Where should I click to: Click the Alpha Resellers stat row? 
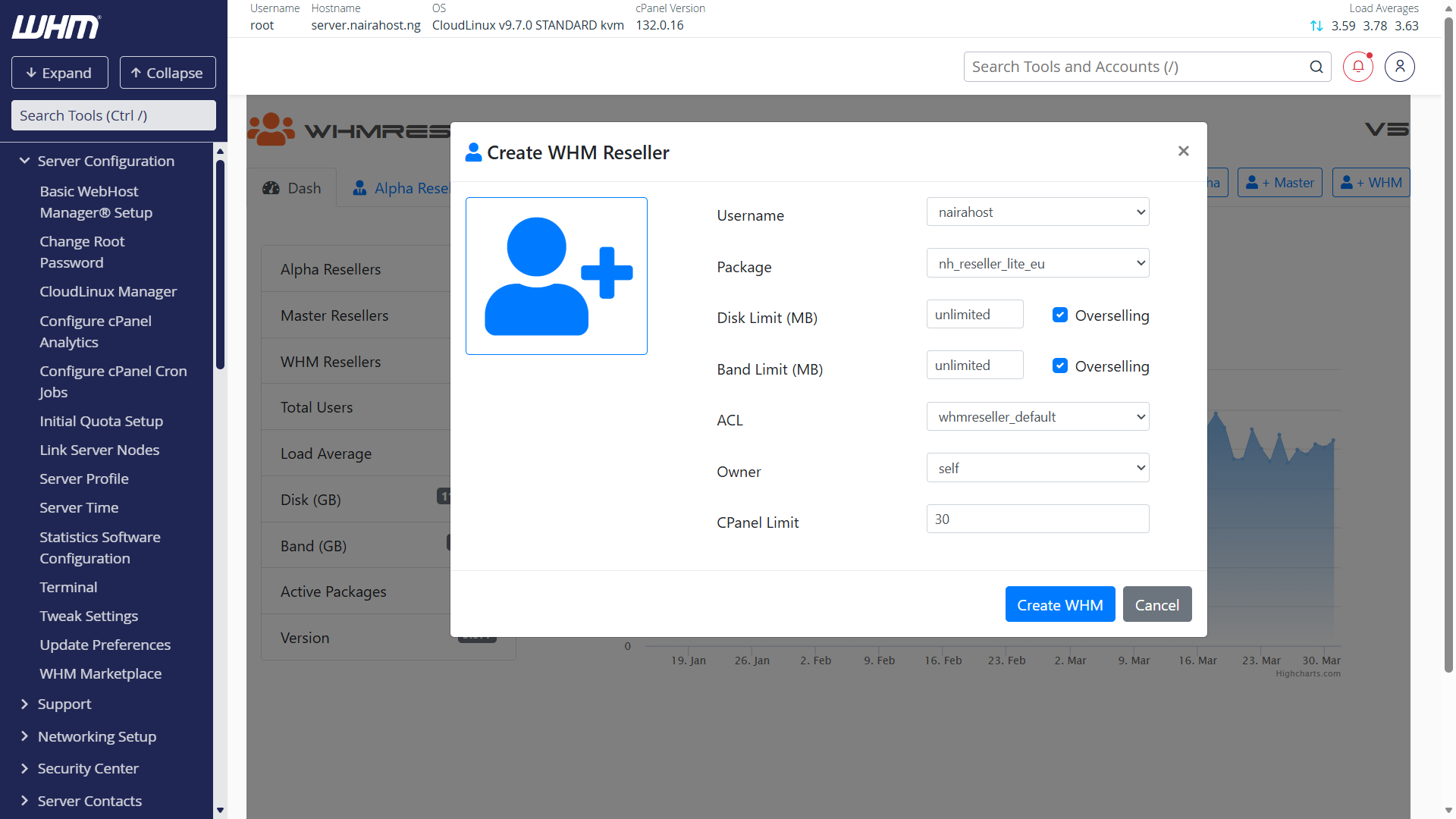pyautogui.click(x=356, y=268)
